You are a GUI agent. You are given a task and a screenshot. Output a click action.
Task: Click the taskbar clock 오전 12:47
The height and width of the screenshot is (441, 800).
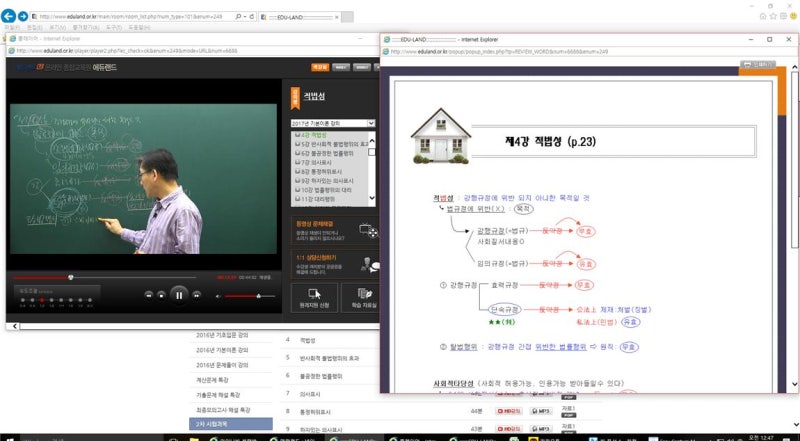[760, 437]
